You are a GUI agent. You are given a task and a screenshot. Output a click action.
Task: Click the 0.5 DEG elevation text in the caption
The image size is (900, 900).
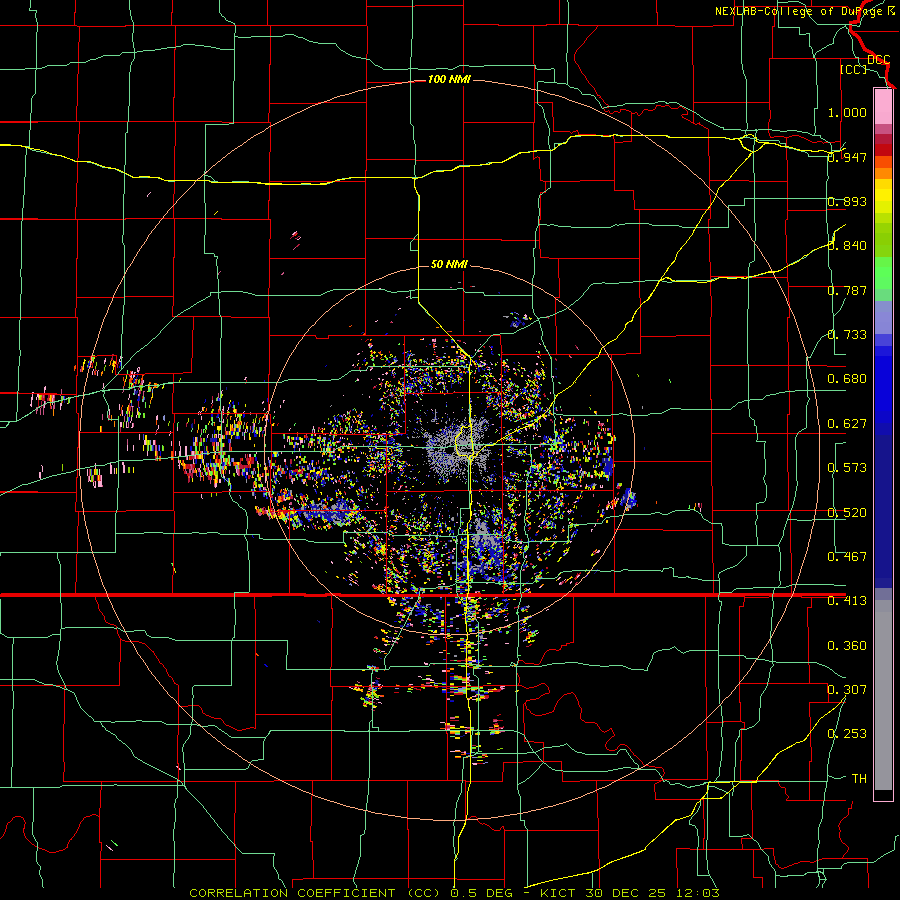pyautogui.click(x=481, y=893)
